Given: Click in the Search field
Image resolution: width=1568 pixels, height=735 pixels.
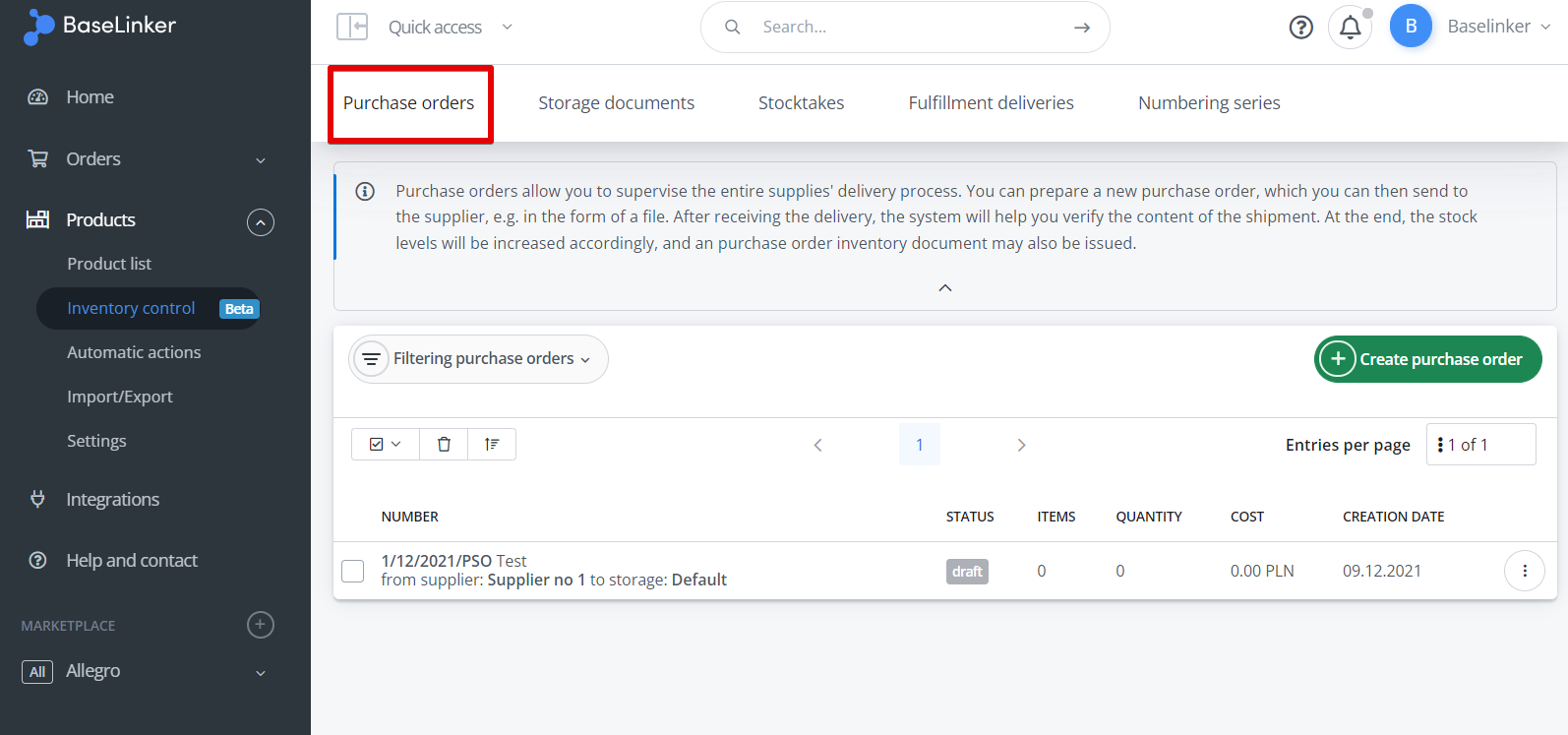Looking at the screenshot, I should pos(905,28).
